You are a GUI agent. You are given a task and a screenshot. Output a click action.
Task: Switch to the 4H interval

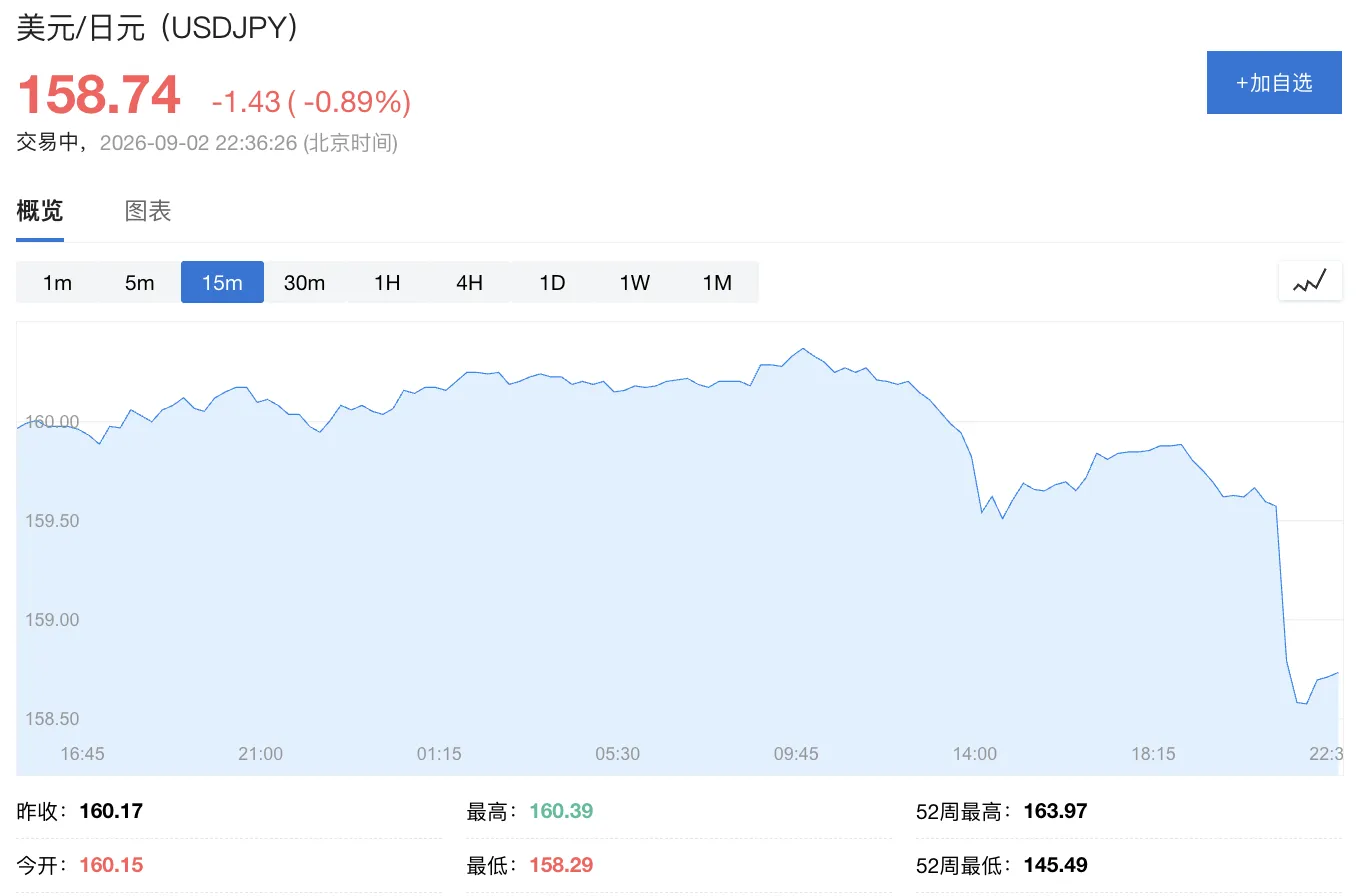point(469,282)
